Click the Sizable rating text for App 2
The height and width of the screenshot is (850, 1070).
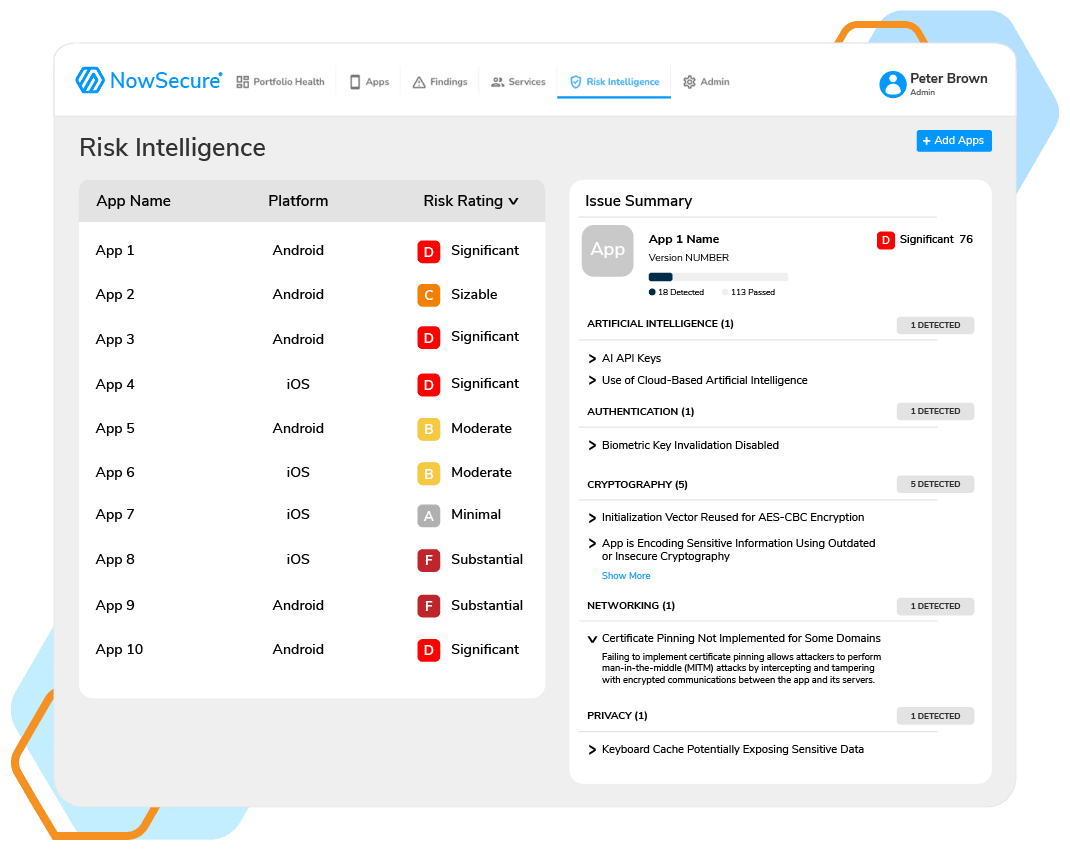[x=474, y=295]
